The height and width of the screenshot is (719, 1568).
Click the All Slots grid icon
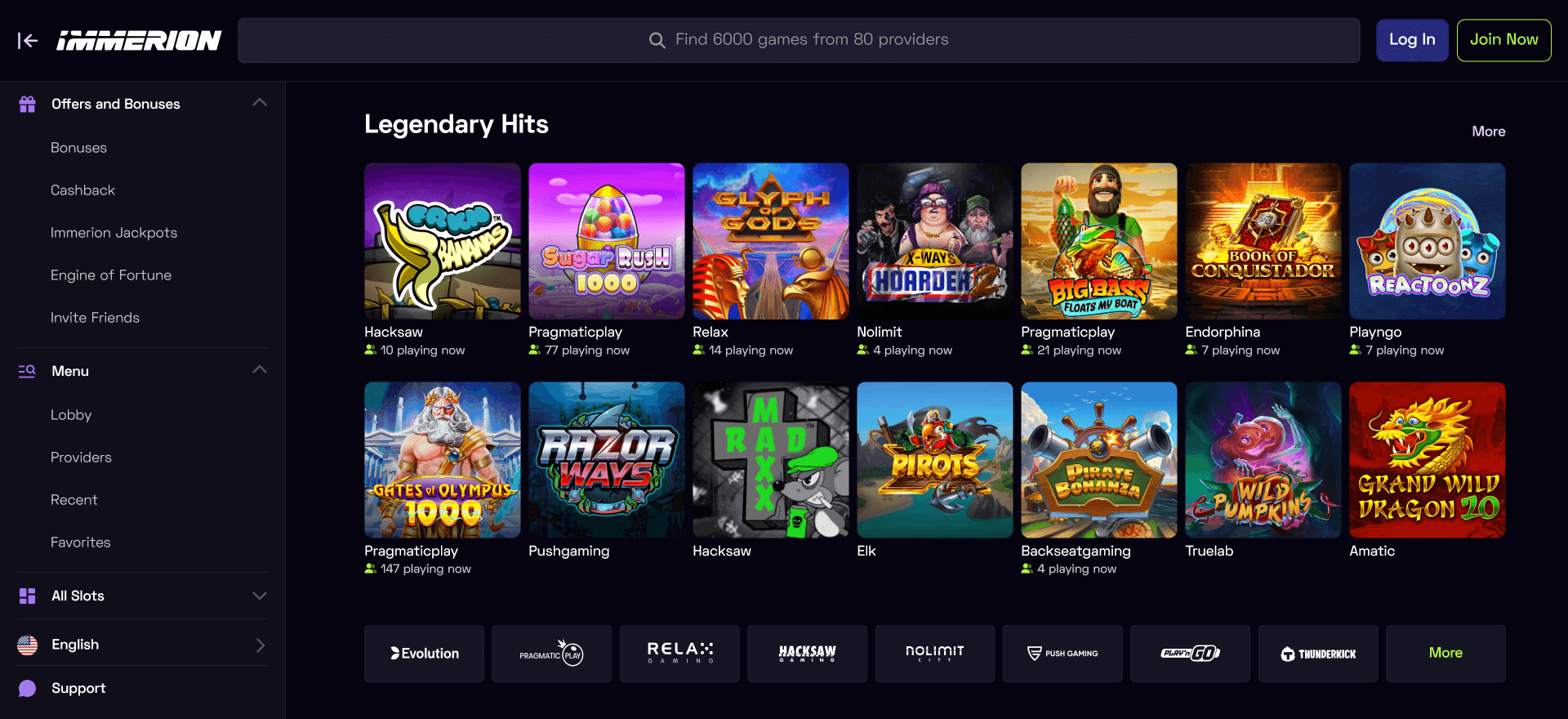28,596
